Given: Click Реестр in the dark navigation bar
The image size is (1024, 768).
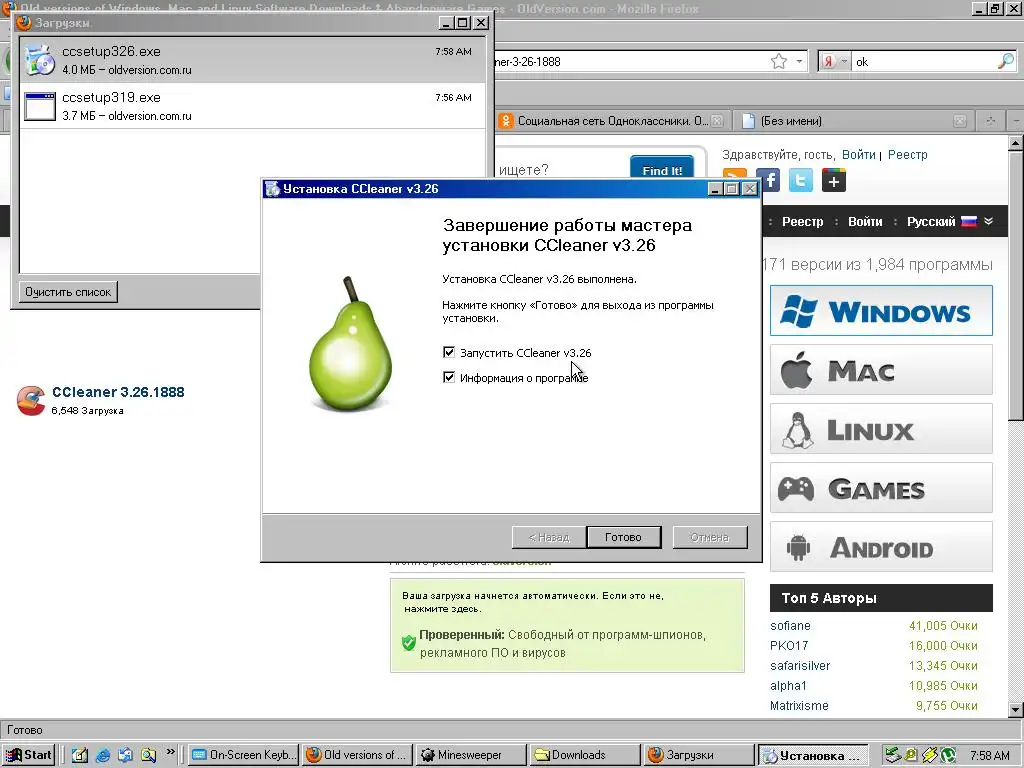Looking at the screenshot, I should [x=803, y=221].
